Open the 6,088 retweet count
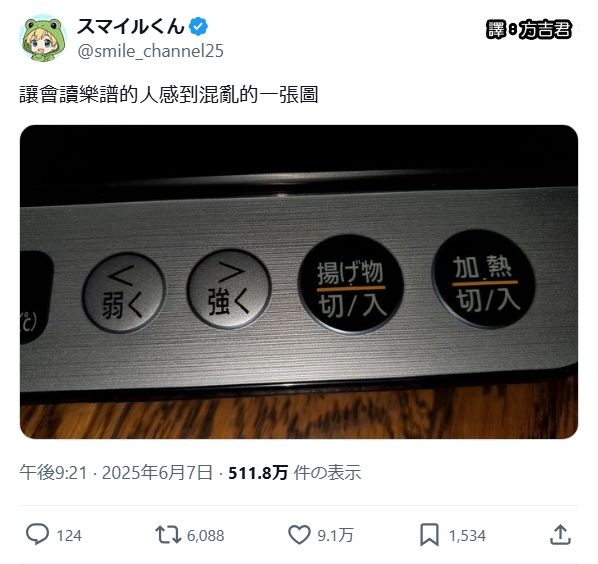 pos(205,535)
